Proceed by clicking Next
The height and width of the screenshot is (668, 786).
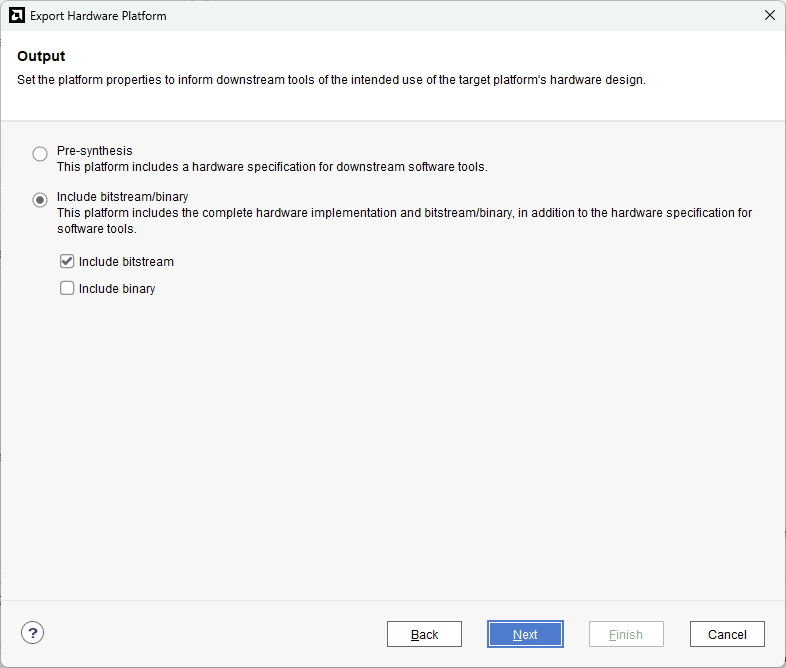tap(525, 634)
